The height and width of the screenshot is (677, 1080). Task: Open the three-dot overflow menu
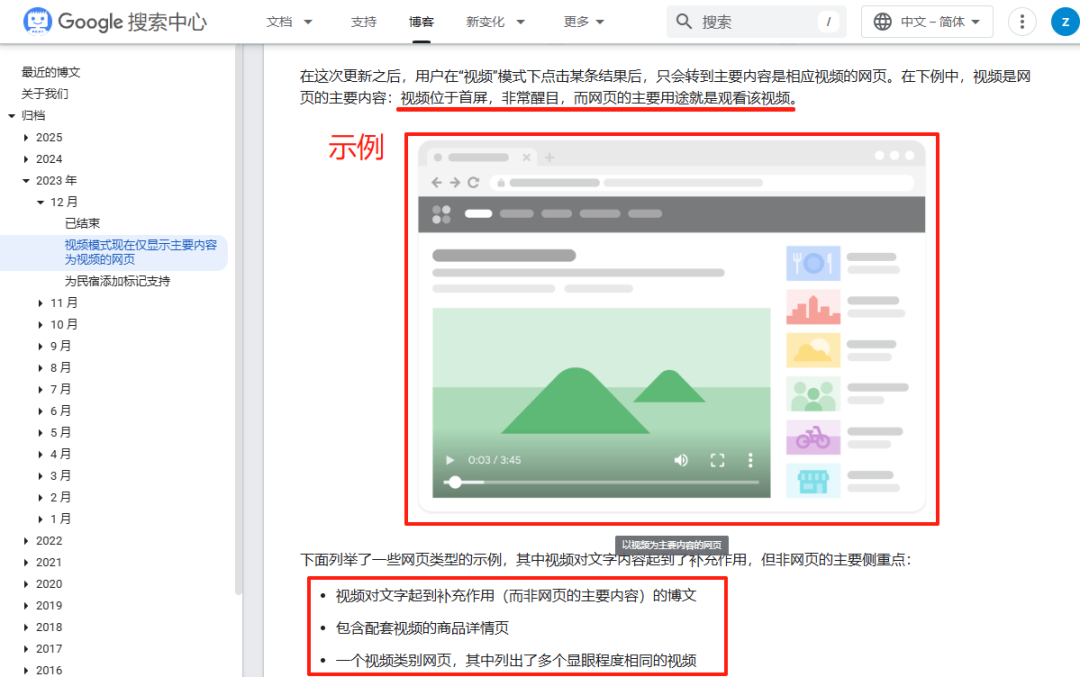click(1021, 21)
